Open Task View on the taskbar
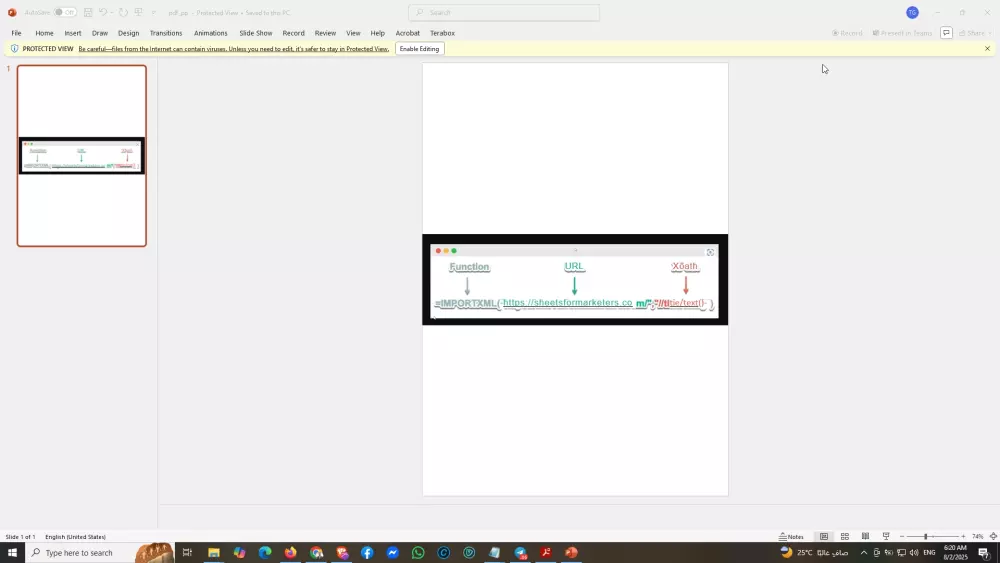1000x563 pixels. (187, 553)
